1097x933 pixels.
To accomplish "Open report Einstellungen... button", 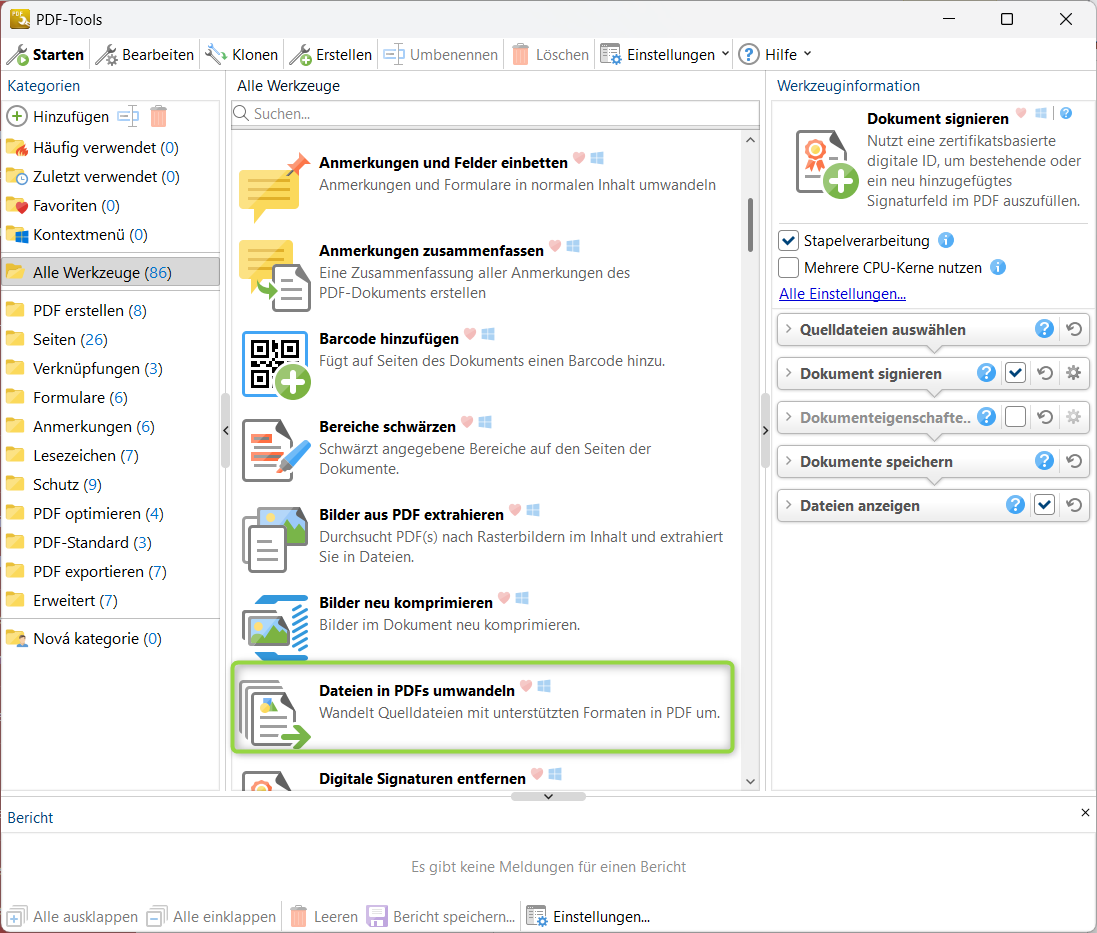I will click(x=589, y=917).
